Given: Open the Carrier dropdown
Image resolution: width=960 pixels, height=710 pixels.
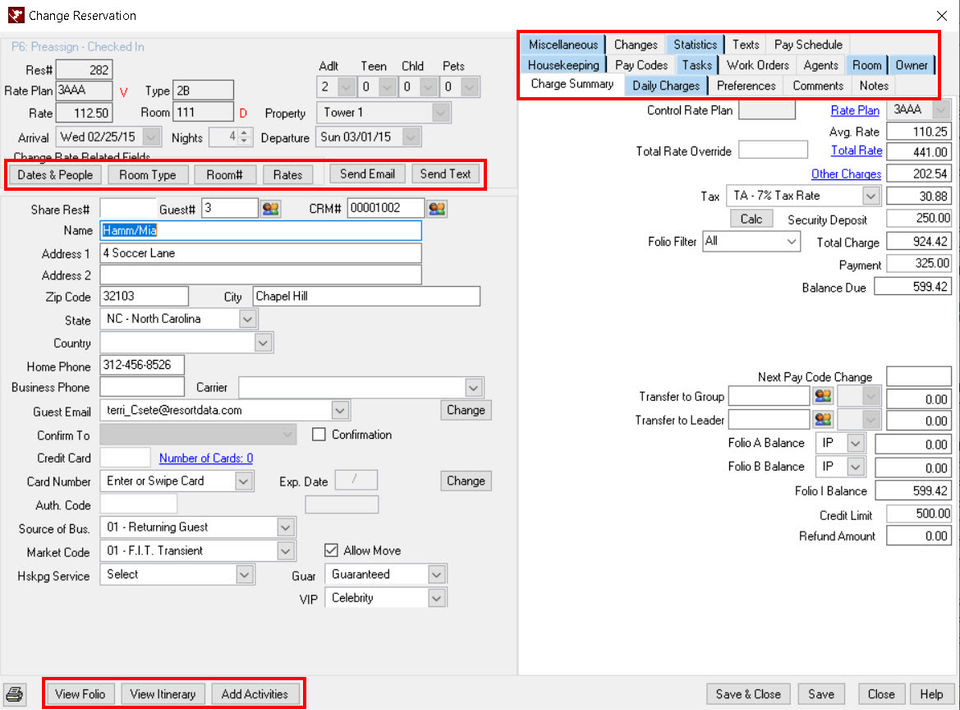Looking at the screenshot, I should (473, 387).
